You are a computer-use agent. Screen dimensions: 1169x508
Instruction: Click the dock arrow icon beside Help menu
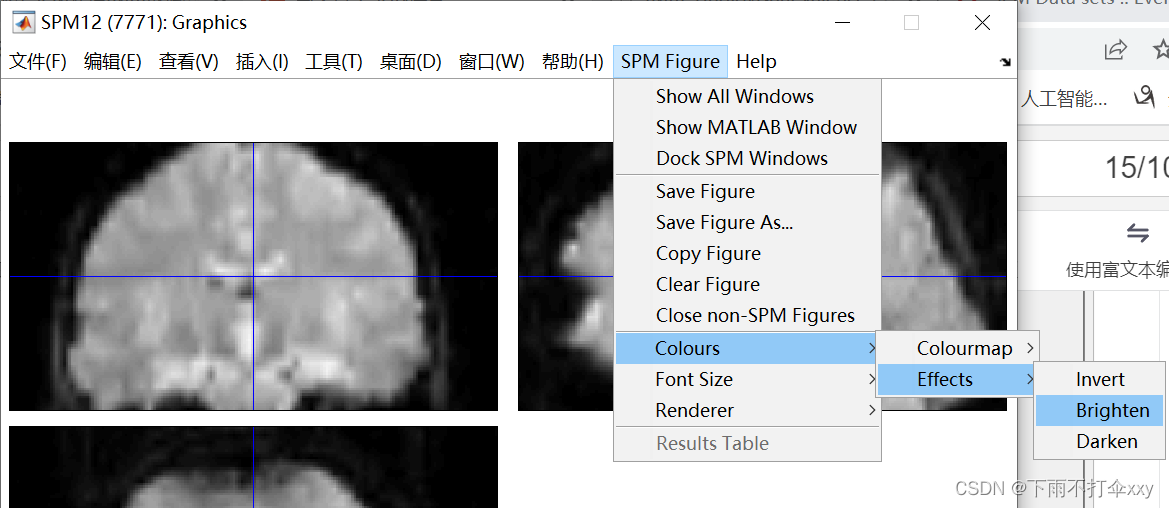(x=1005, y=63)
